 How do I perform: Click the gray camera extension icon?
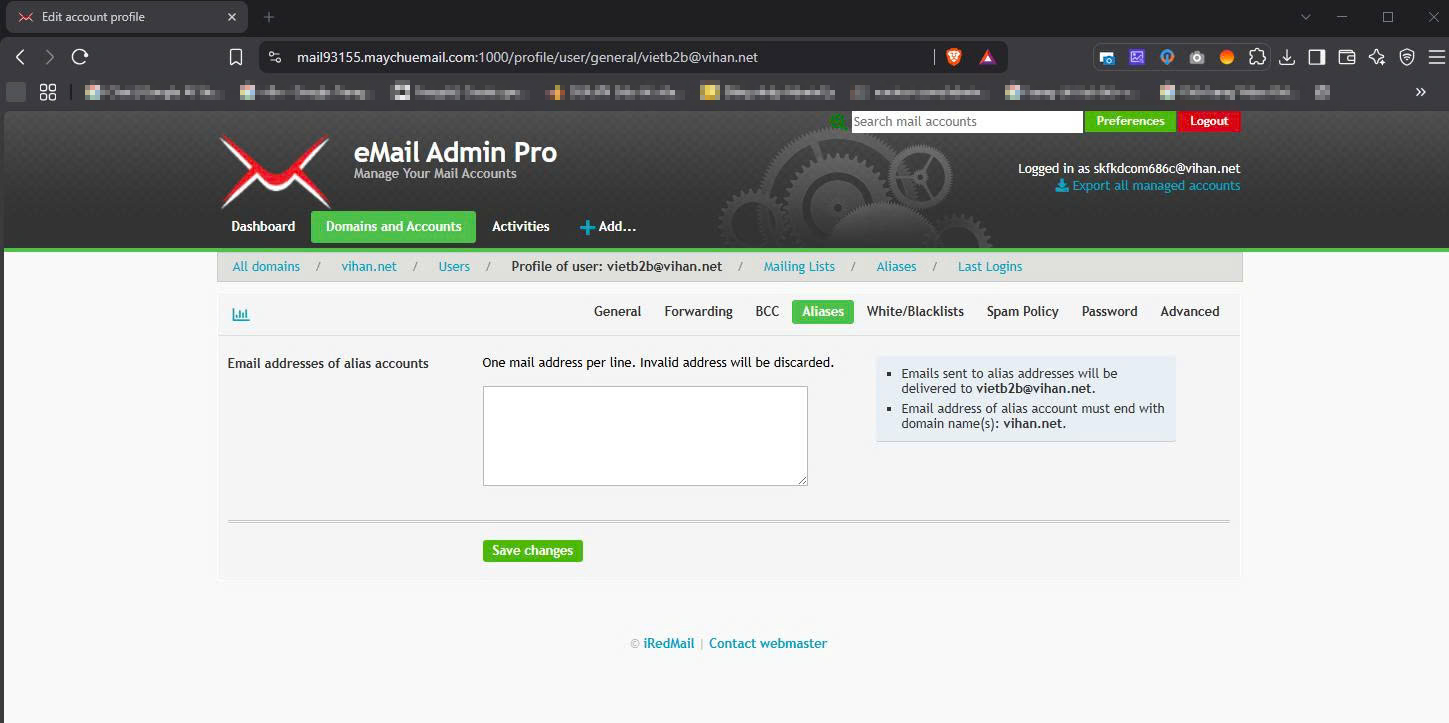click(x=1197, y=57)
